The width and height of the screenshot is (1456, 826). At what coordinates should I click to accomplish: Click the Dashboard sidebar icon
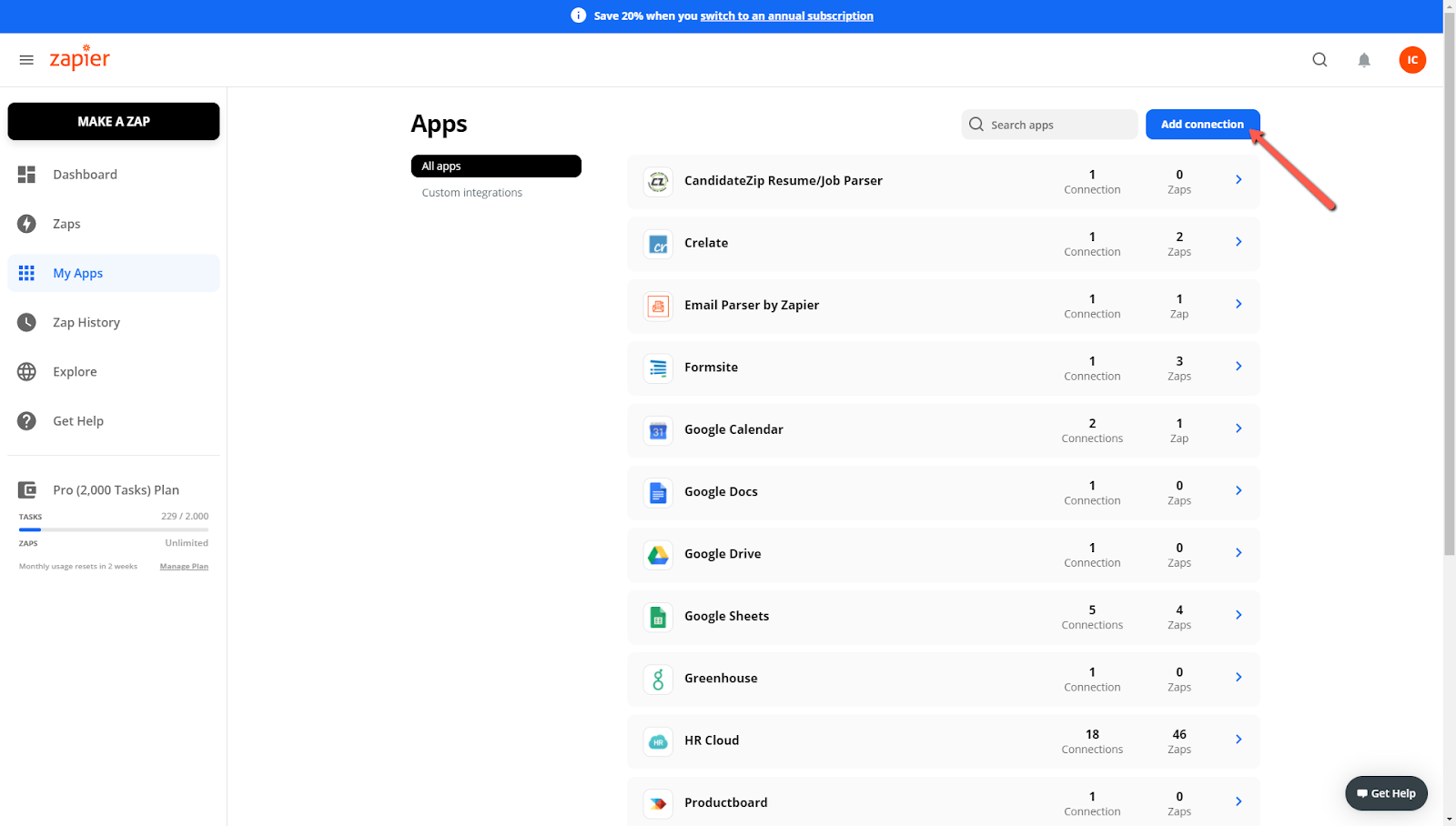(26, 175)
